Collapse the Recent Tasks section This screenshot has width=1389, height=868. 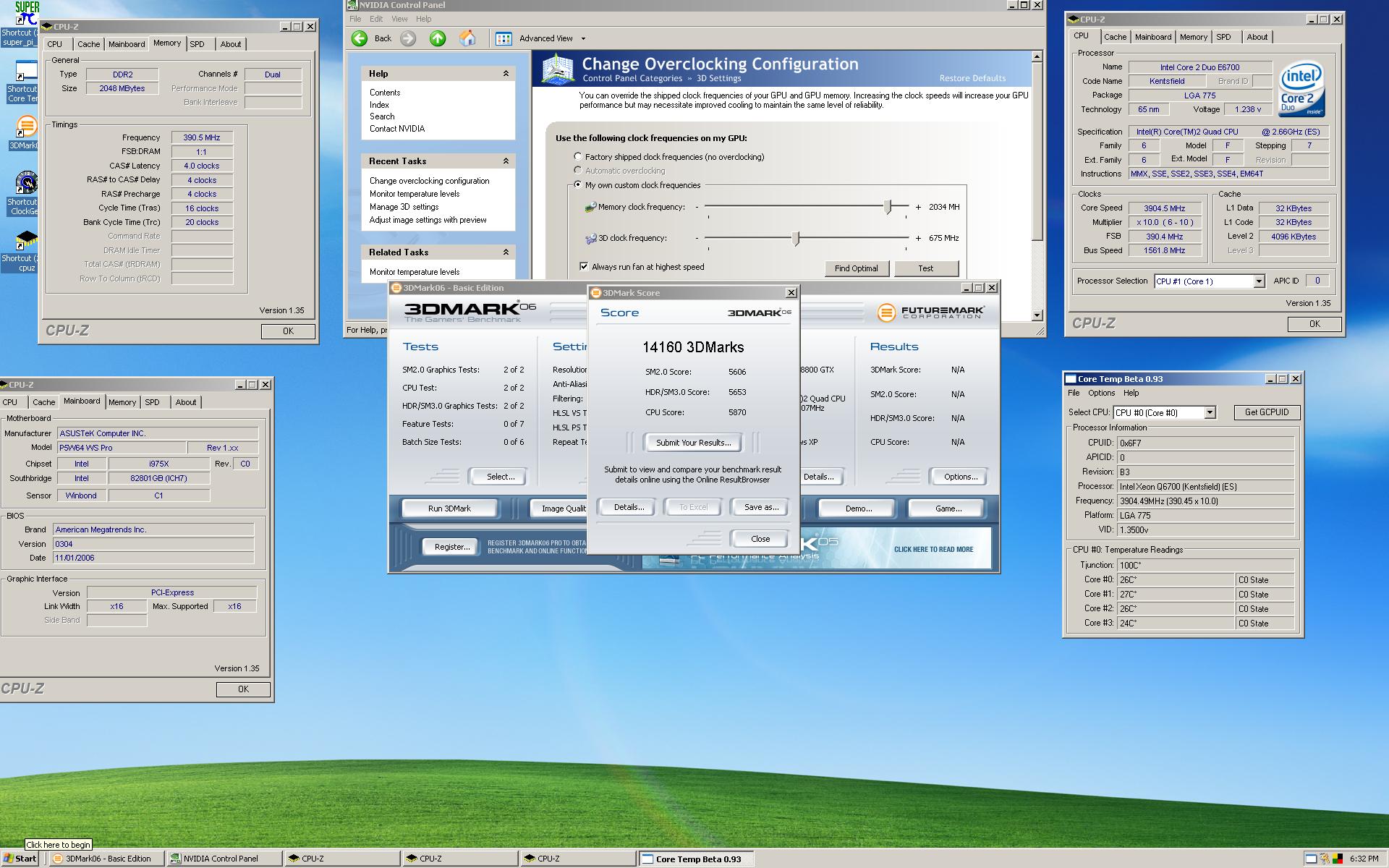point(506,161)
